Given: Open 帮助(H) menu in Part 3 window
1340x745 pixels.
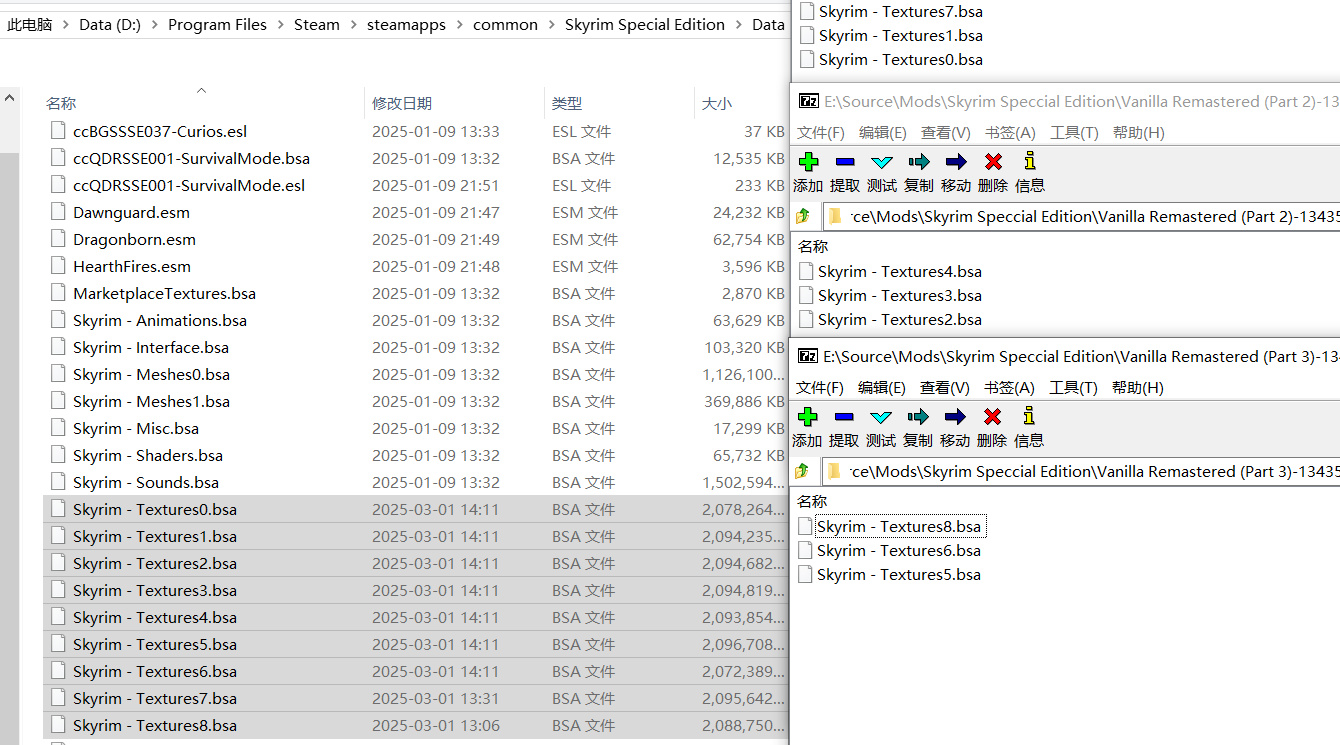Looking at the screenshot, I should (x=1138, y=387).
